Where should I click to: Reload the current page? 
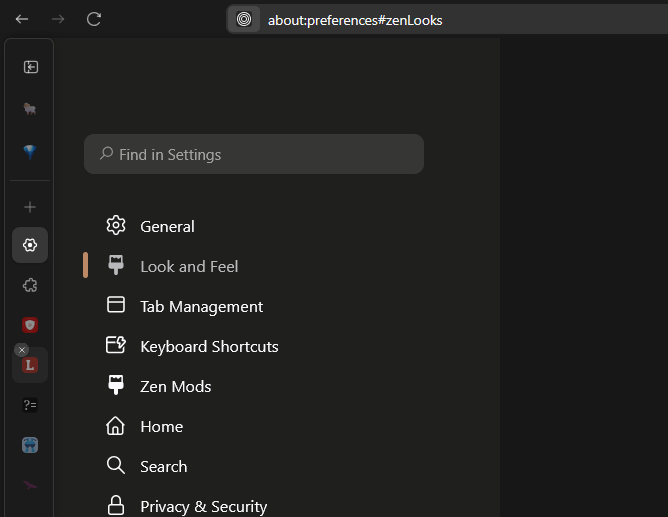[x=94, y=19]
